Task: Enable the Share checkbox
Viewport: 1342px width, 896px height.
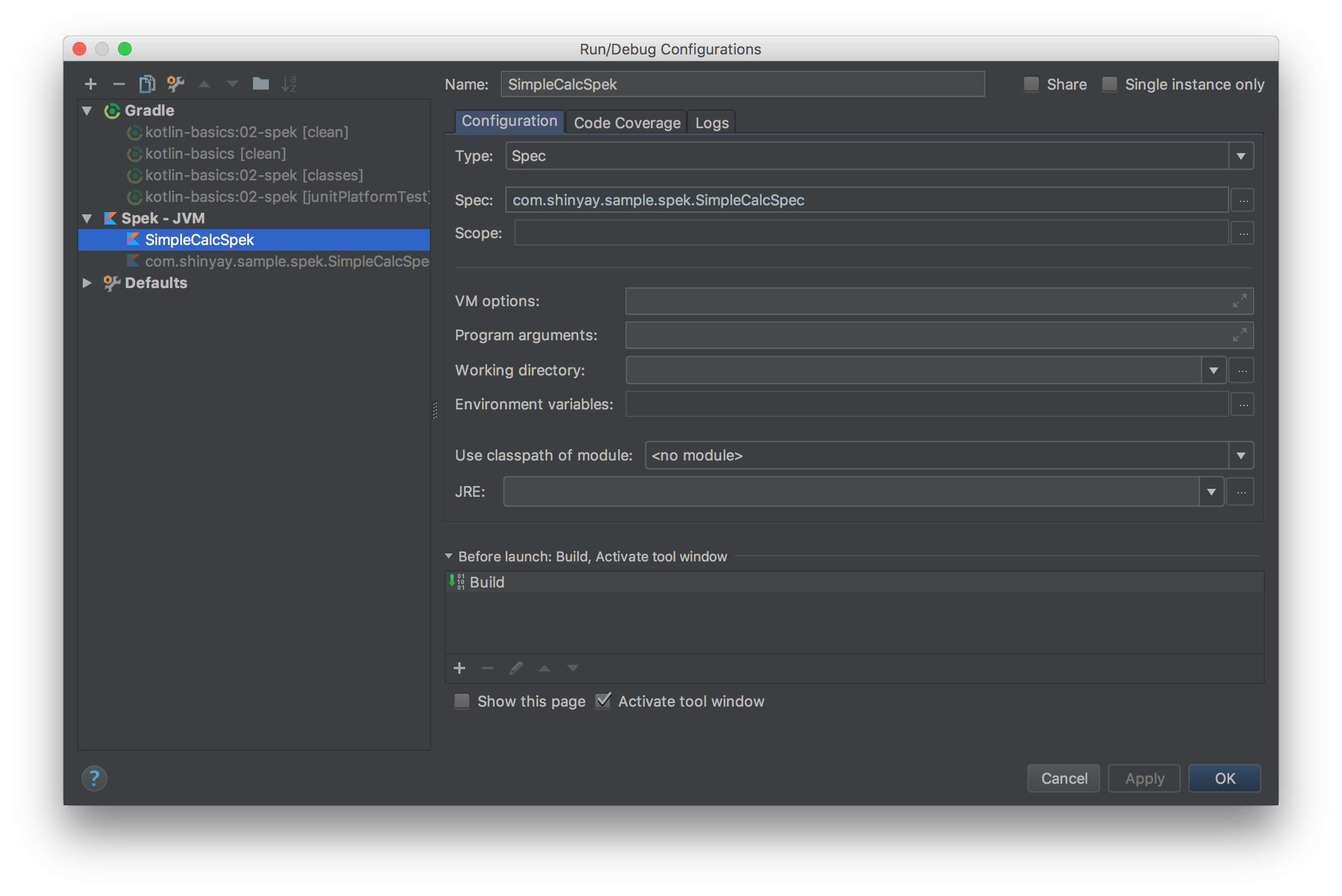Action: tap(1031, 84)
